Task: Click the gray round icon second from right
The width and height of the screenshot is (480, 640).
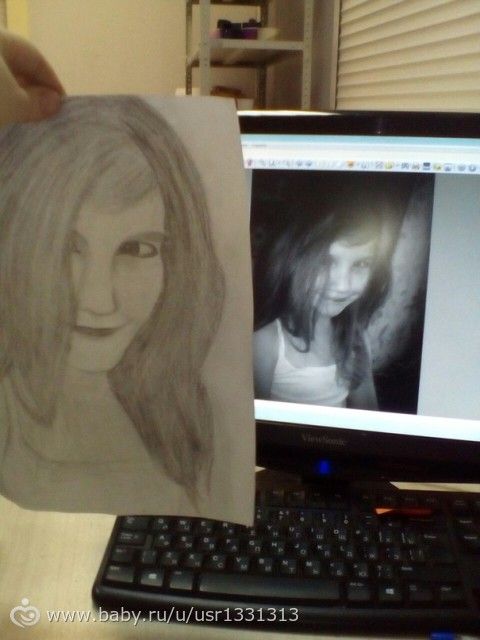Action: (461, 167)
